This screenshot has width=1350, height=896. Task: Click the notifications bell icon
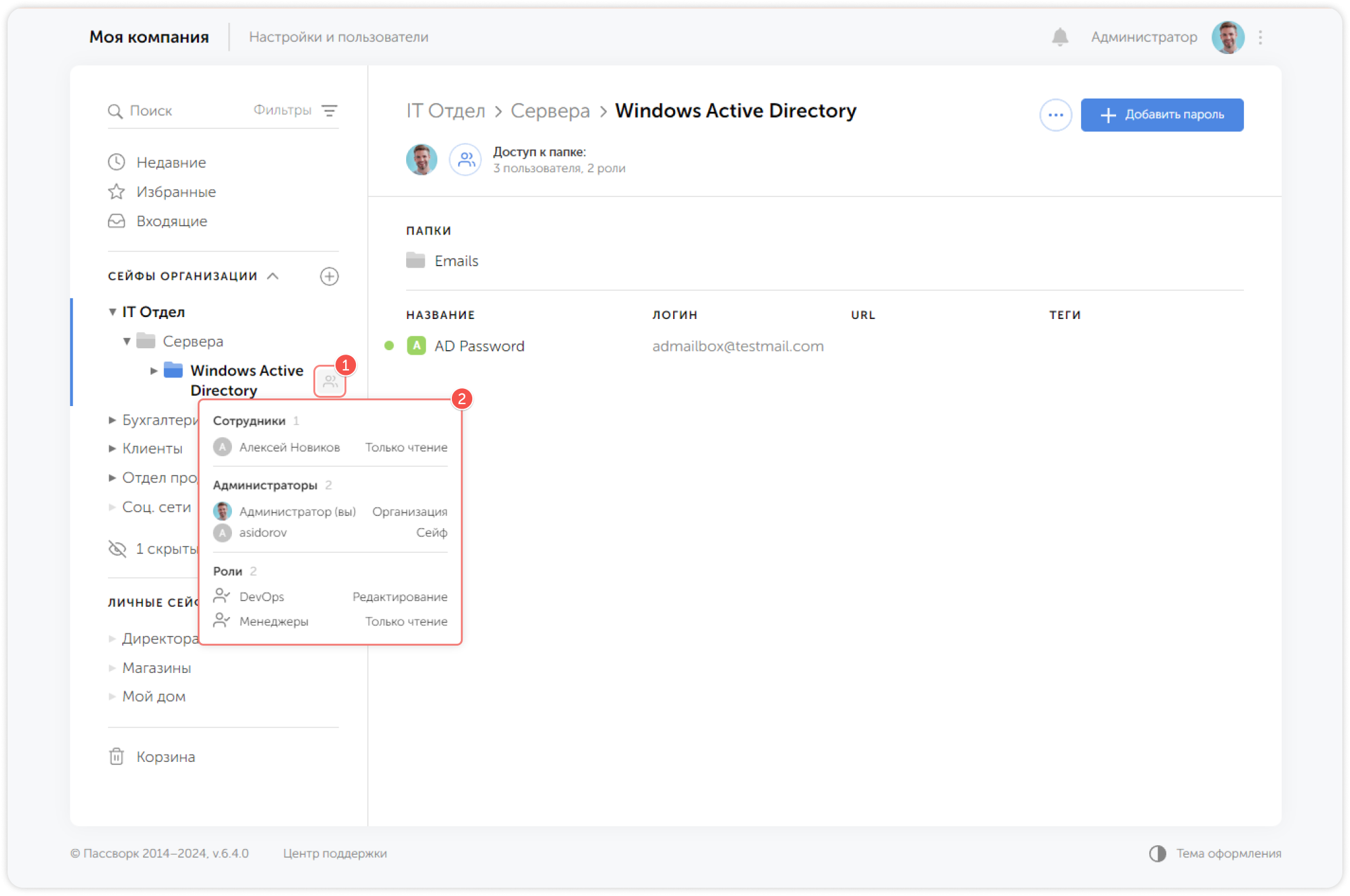click(1060, 37)
